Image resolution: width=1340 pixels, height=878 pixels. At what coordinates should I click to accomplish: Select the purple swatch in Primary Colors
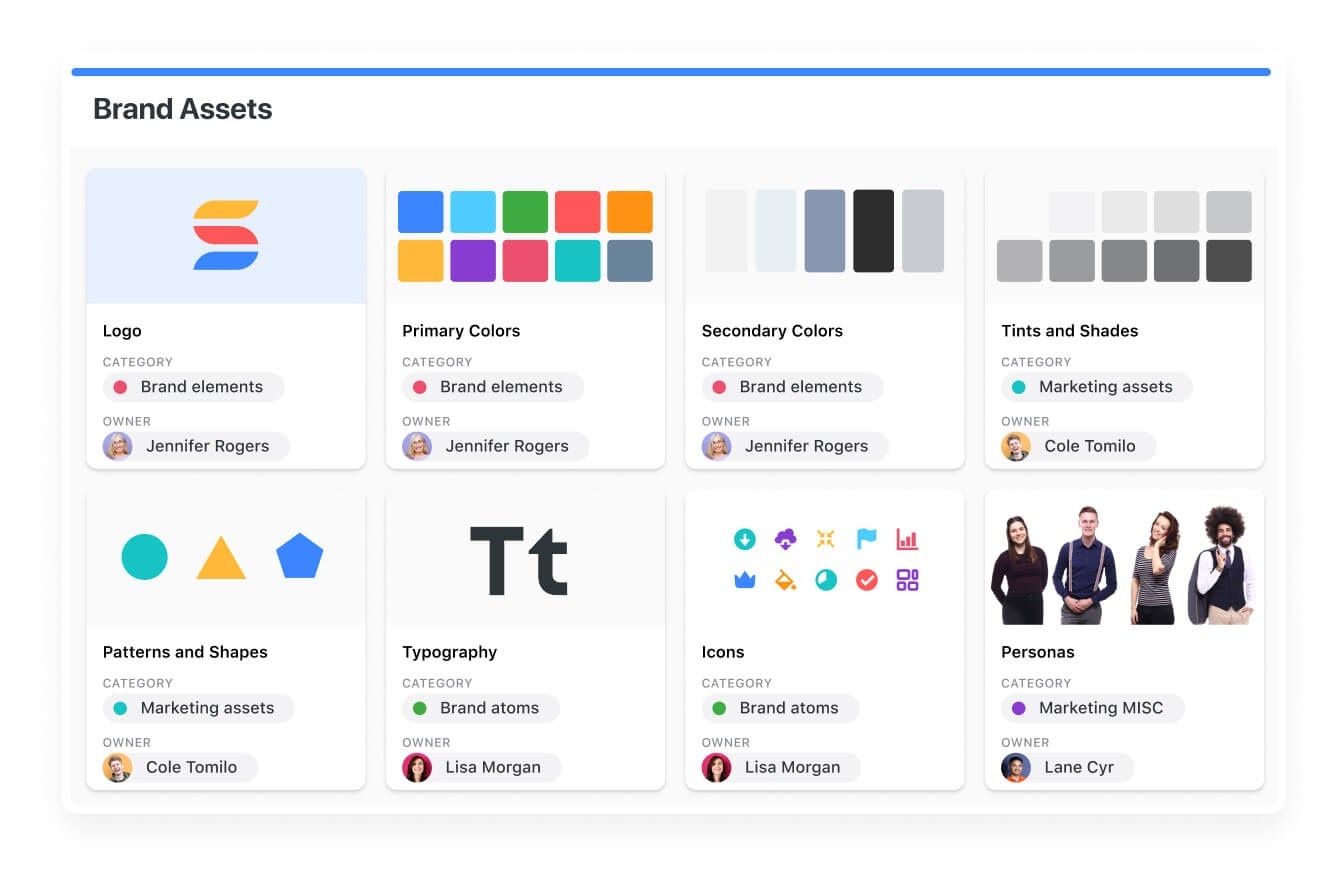tap(473, 260)
